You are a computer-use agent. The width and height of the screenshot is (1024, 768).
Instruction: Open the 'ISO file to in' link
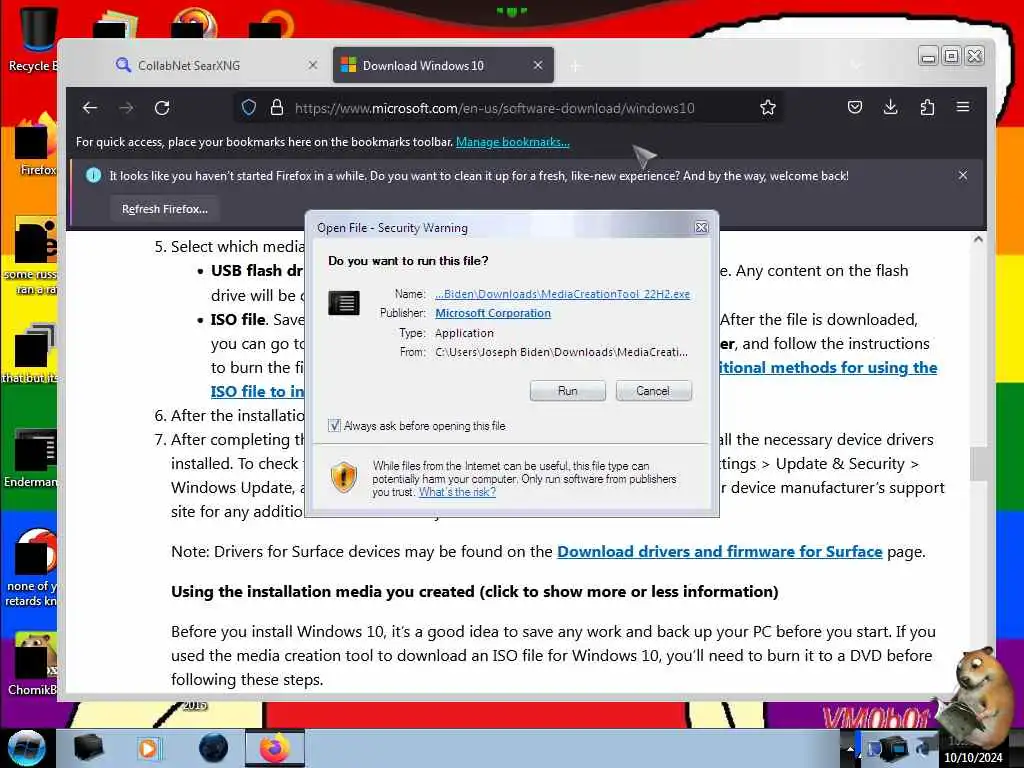[257, 392]
